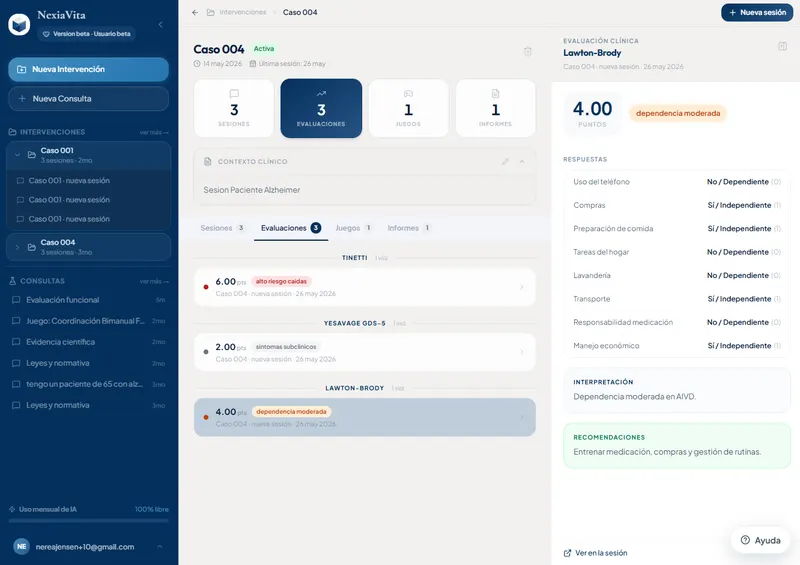The height and width of the screenshot is (565, 800).
Task: Go back using the left arrow
Action: (x=195, y=12)
